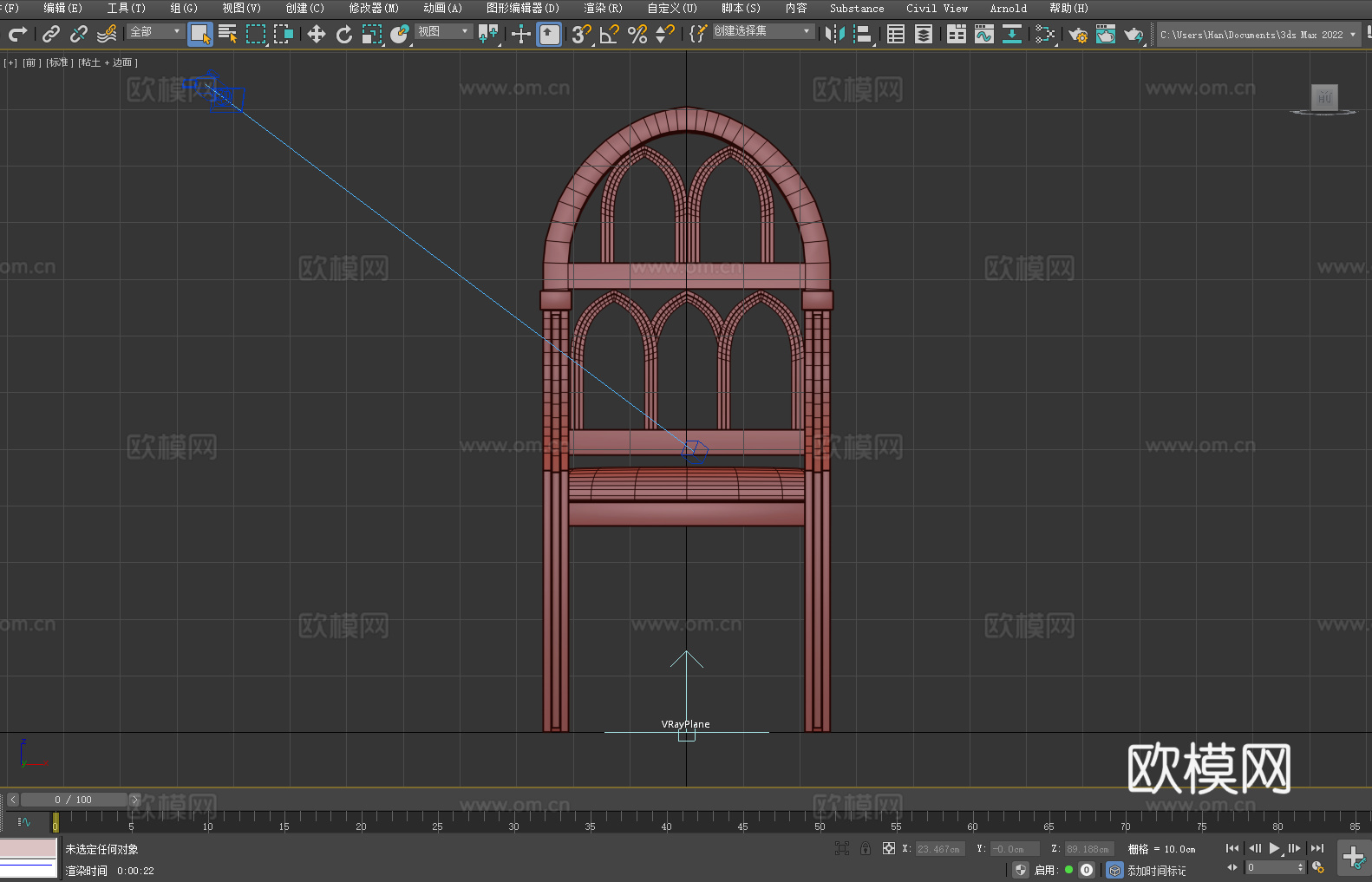Toggle Window/Crossing selection mode

point(284,34)
